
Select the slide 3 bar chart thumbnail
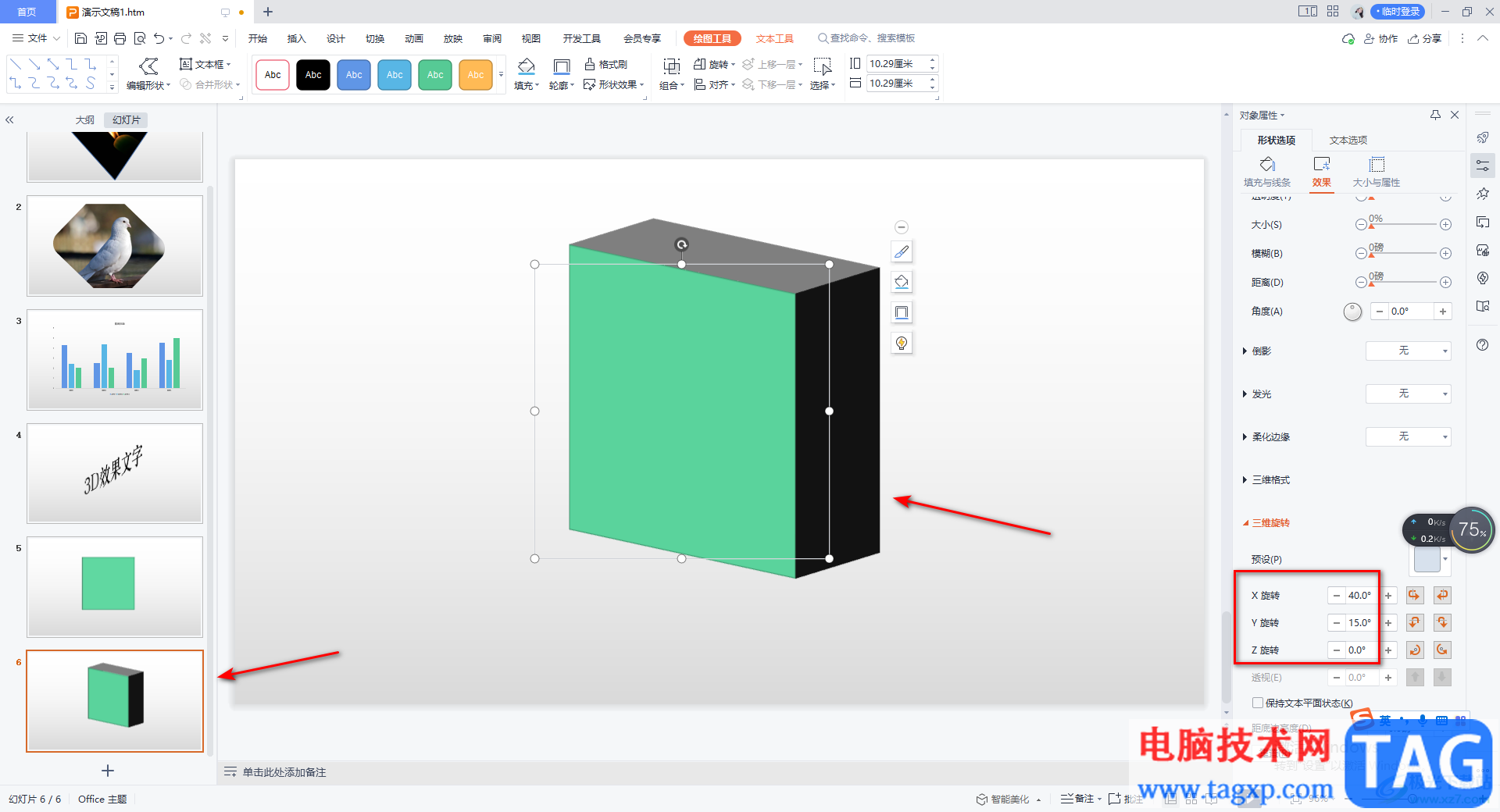[x=115, y=360]
